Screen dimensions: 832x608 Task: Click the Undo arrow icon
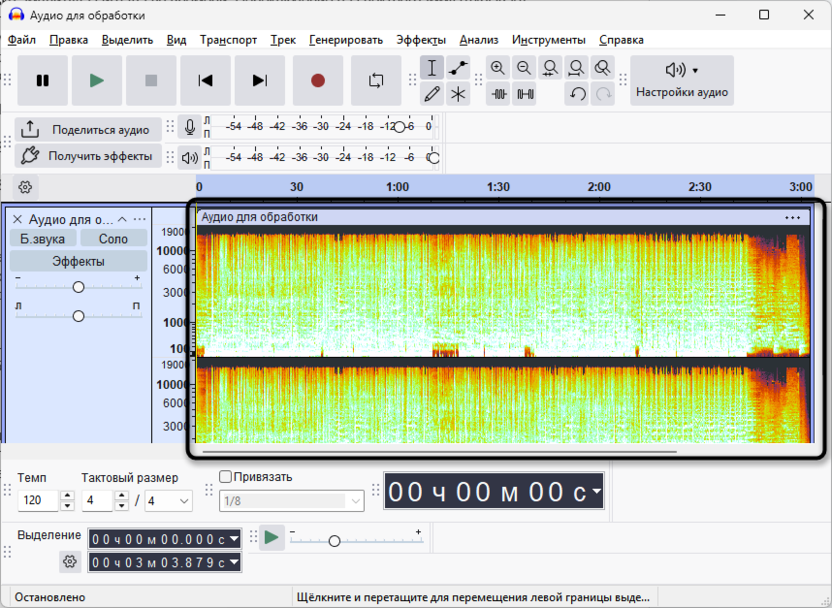click(577, 94)
